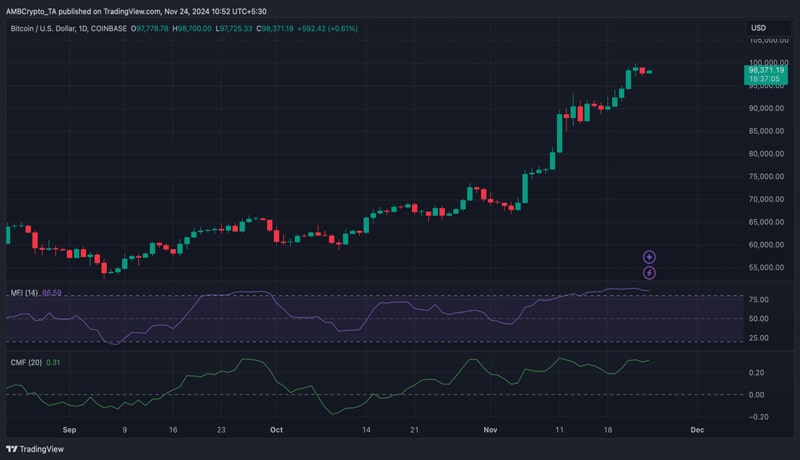The image size is (800, 460).
Task: Click the MFI 75.00 scale label
Action: click(759, 300)
